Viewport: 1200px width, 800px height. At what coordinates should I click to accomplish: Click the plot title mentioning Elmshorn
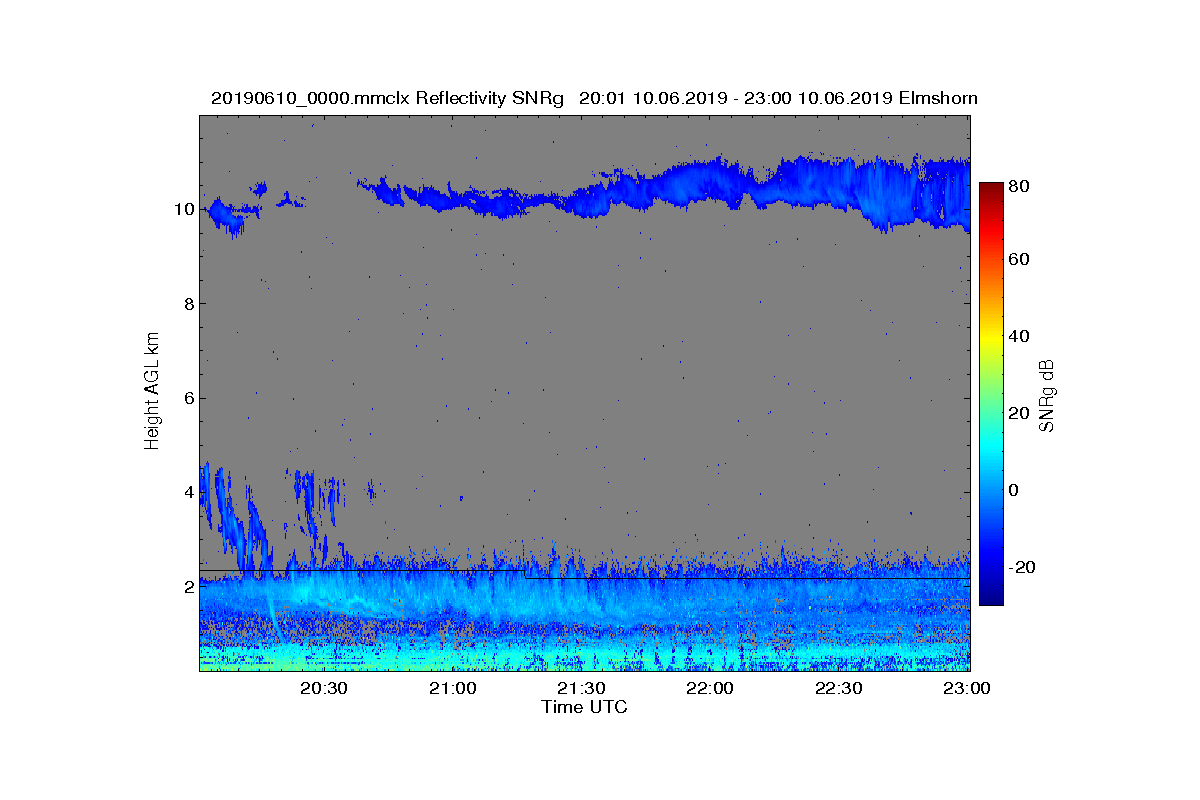click(x=594, y=98)
